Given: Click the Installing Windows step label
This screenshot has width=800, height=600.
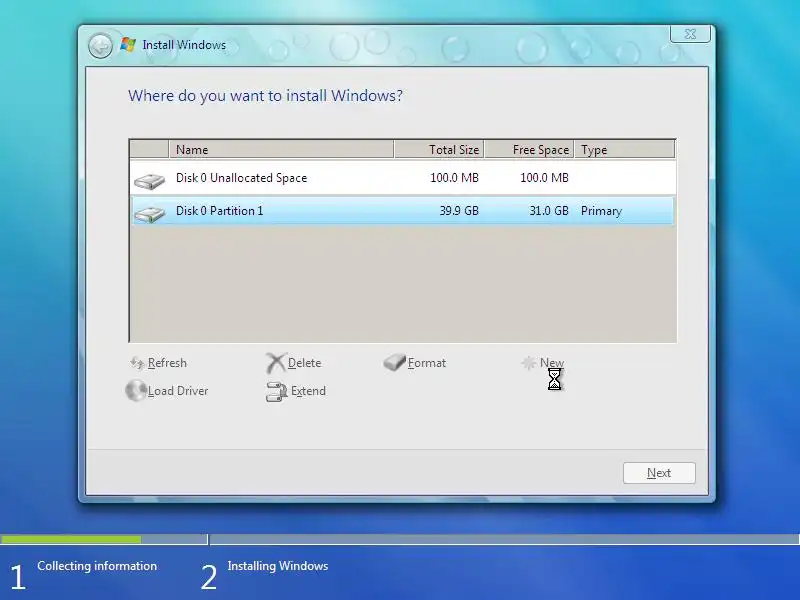Looking at the screenshot, I should coord(278,566).
